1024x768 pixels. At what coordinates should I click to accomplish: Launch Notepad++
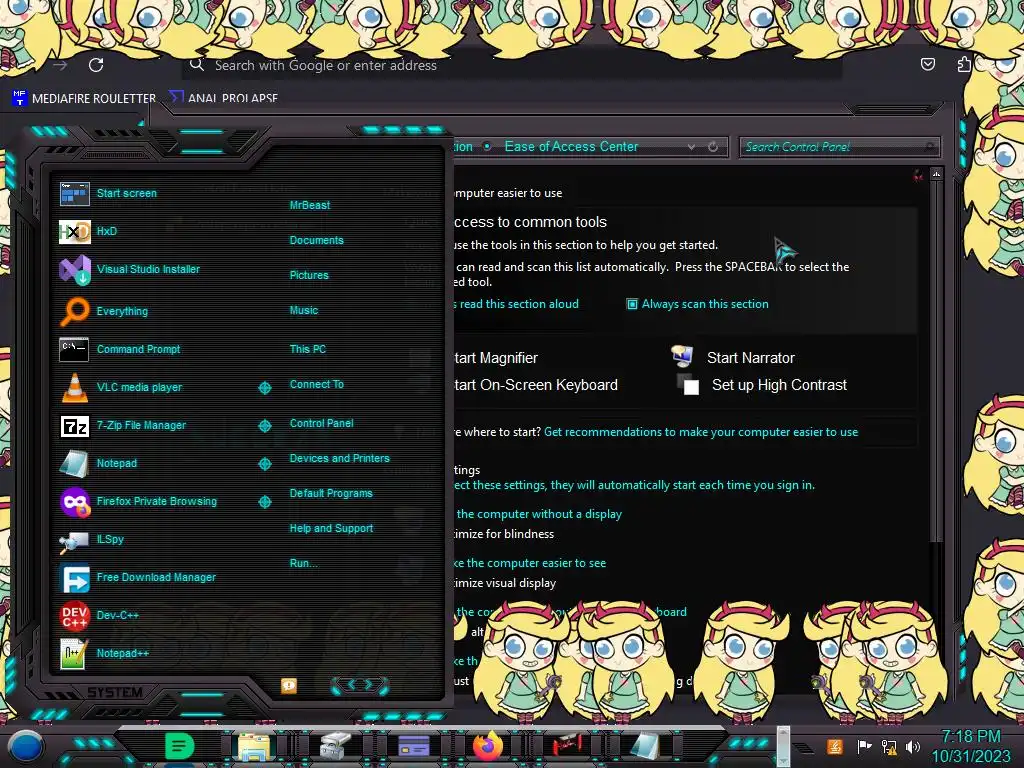tap(104, 653)
